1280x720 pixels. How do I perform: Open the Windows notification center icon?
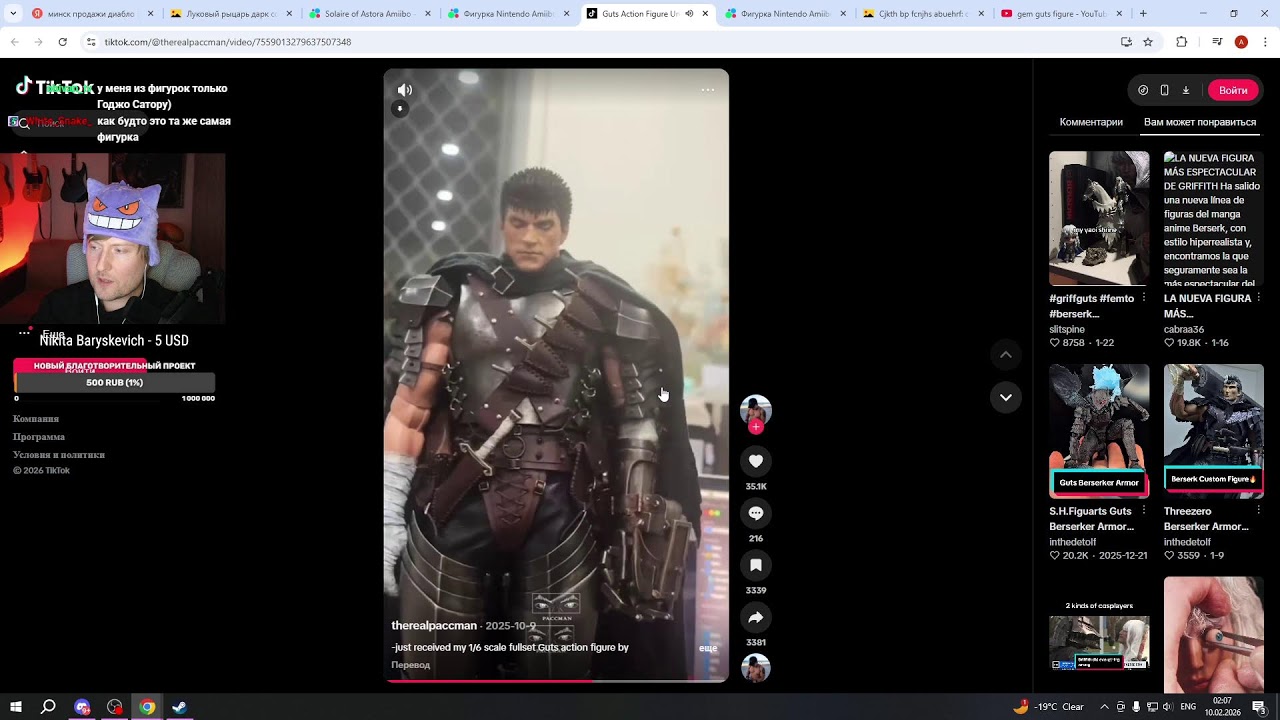coord(1259,707)
